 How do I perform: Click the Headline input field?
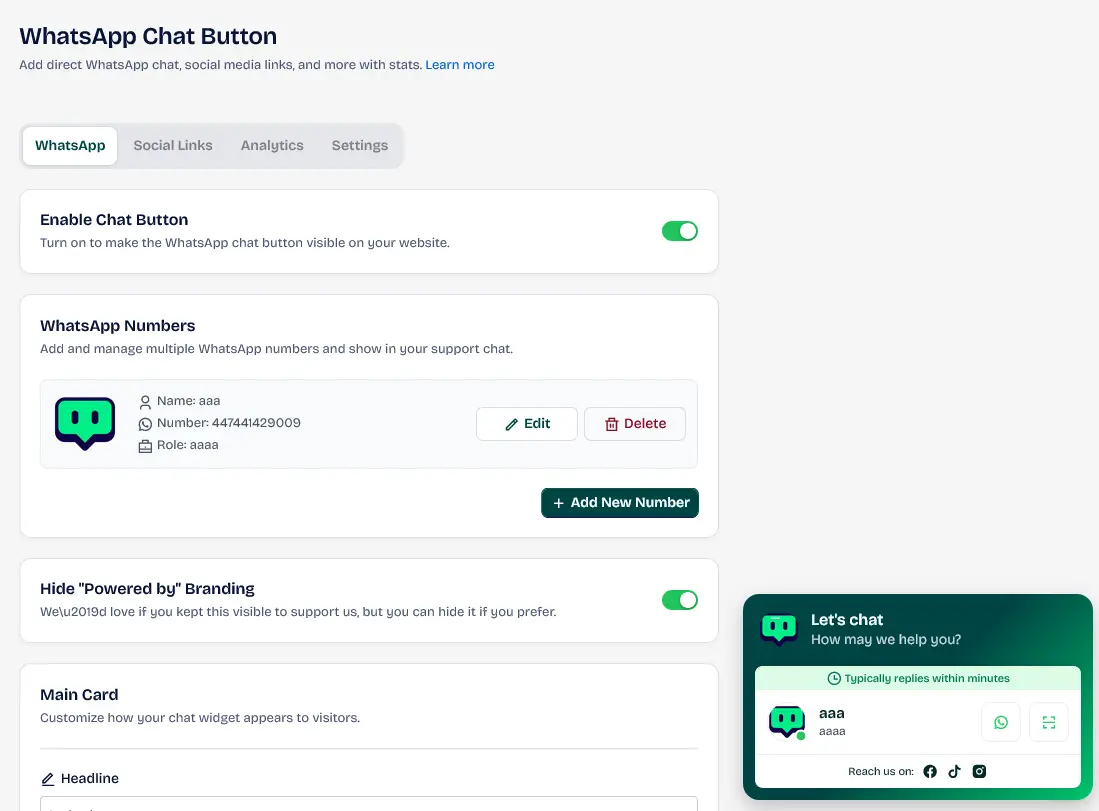(369, 803)
